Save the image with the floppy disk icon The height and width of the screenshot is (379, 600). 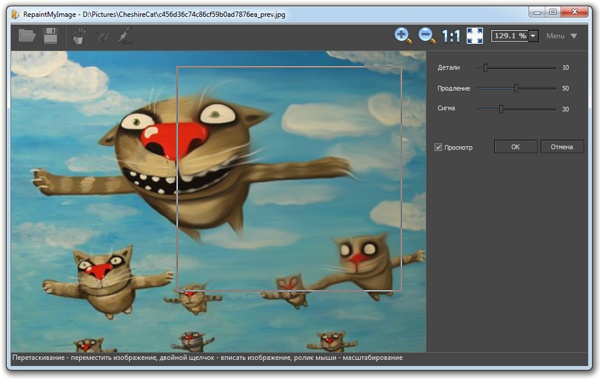(x=51, y=36)
